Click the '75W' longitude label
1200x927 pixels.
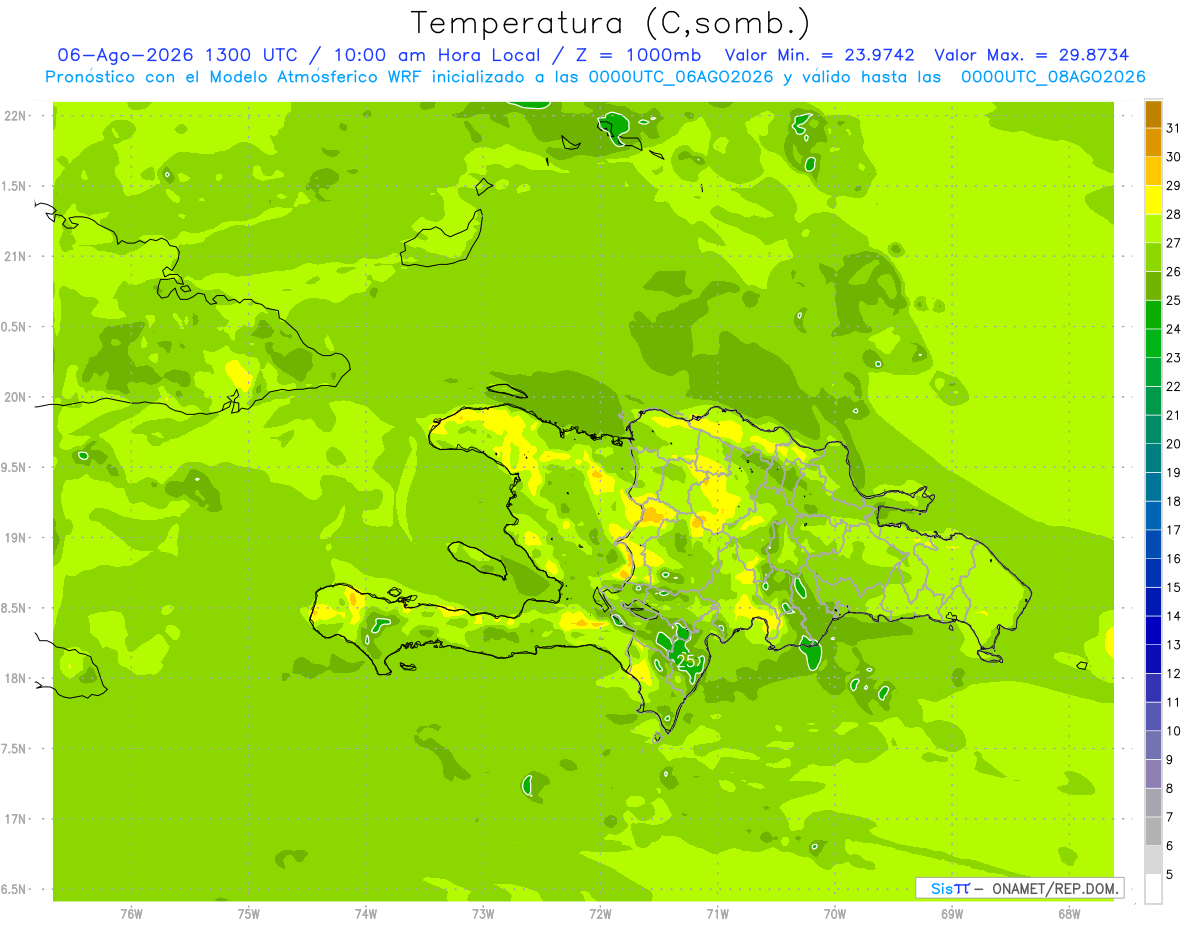(249, 914)
